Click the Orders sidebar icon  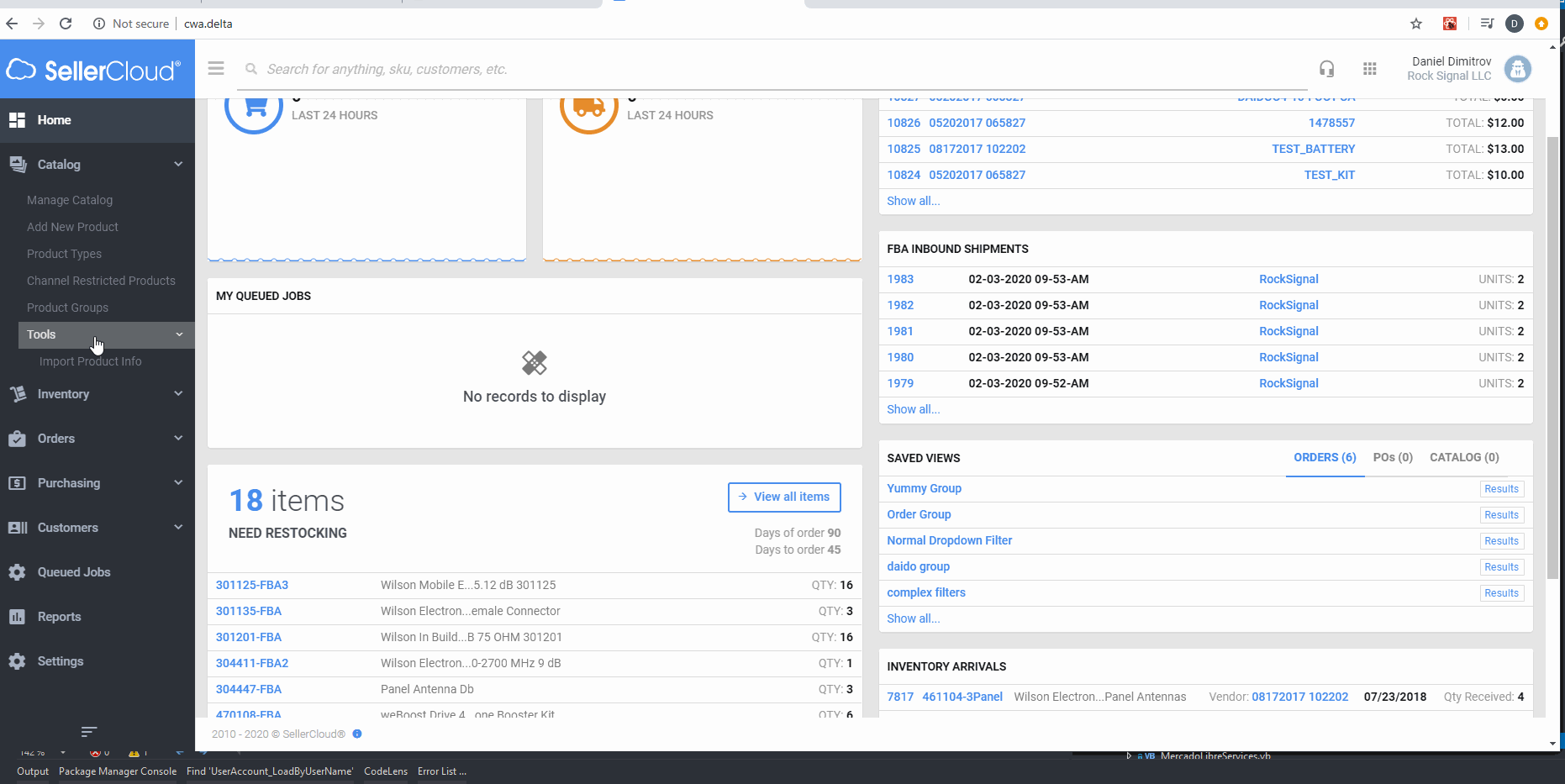pyautogui.click(x=17, y=439)
